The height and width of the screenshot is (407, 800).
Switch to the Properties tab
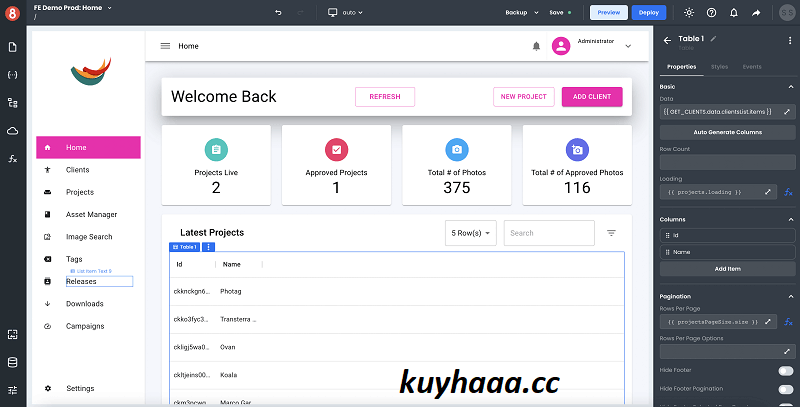point(681,67)
